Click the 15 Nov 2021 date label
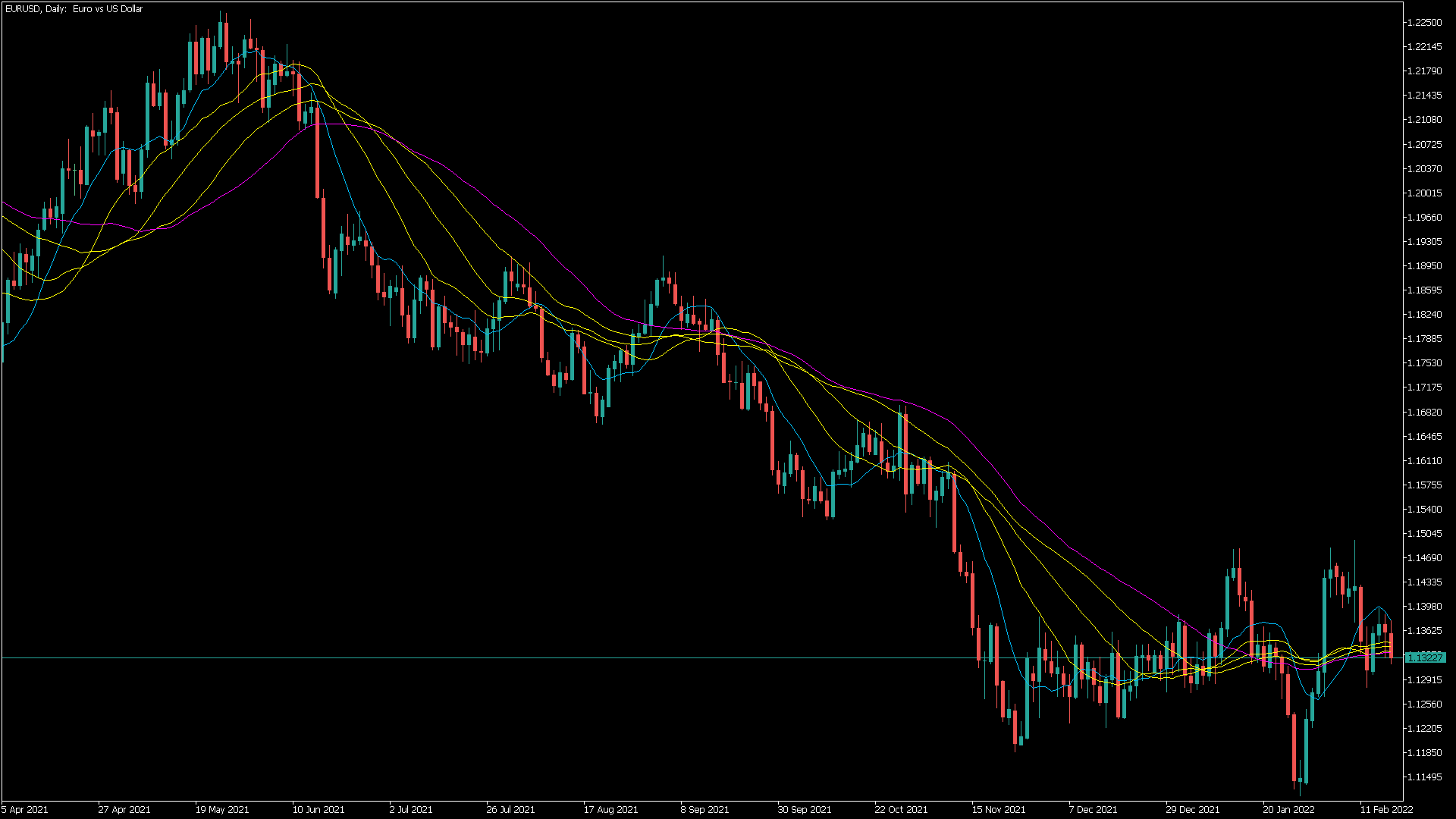 tap(999, 810)
